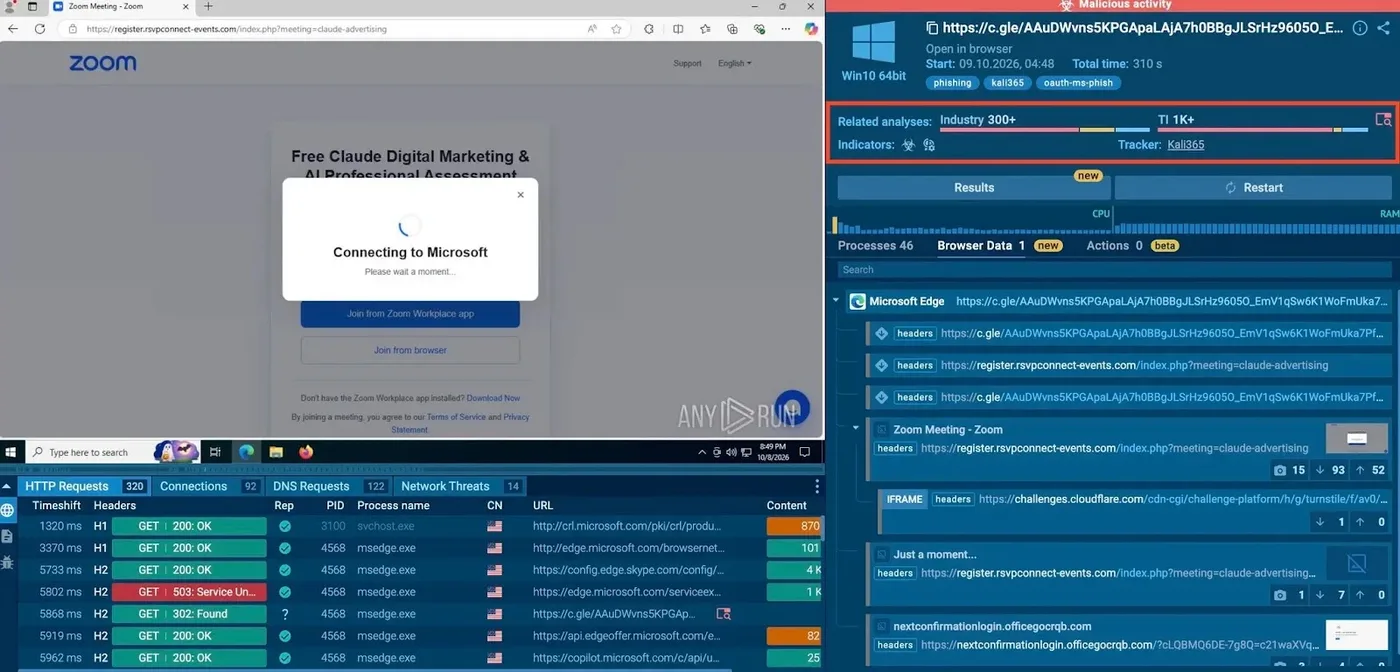Reload the page in Edge

[x=40, y=29]
